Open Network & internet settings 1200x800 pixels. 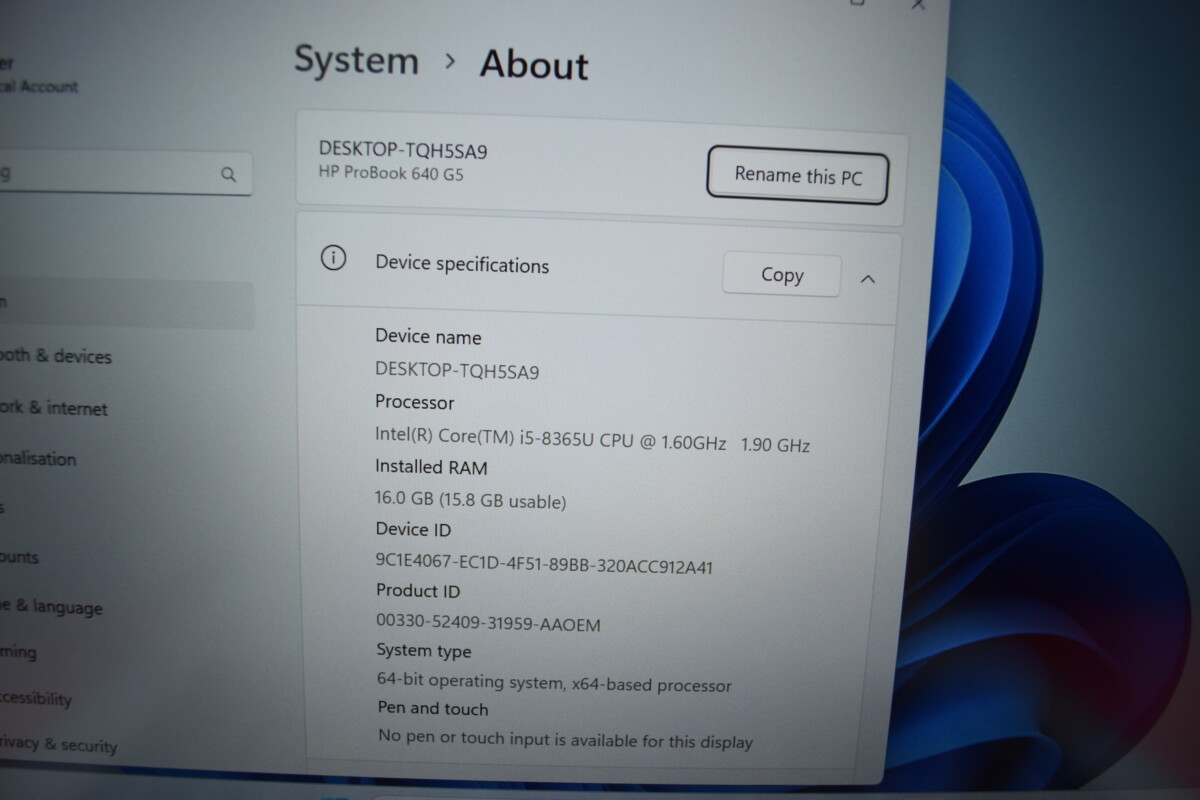[54, 408]
